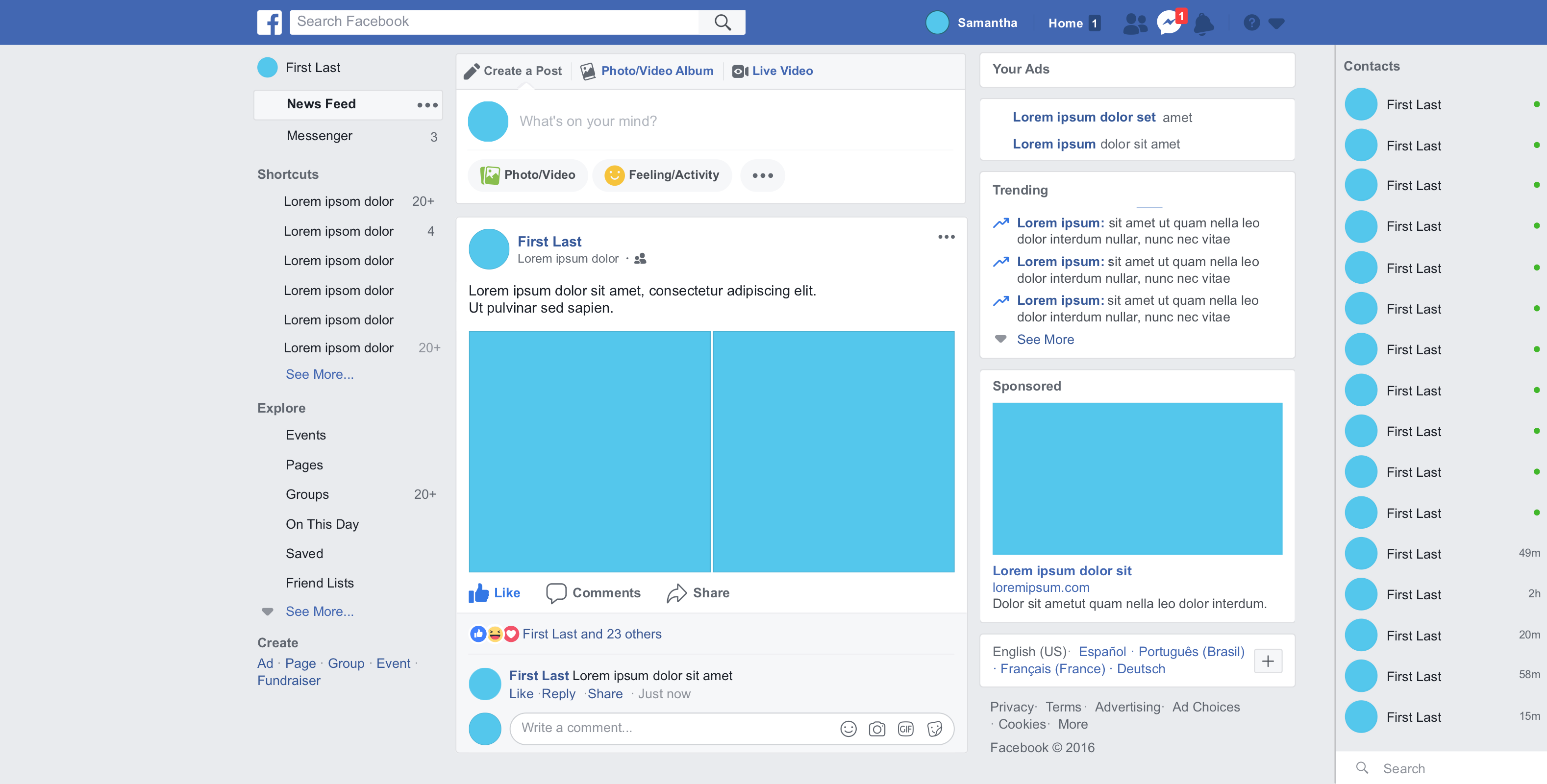Open the notifications bell

[1203, 23]
